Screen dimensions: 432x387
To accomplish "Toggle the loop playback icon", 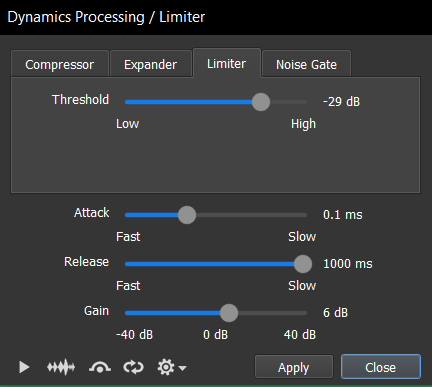I will (x=133, y=367).
